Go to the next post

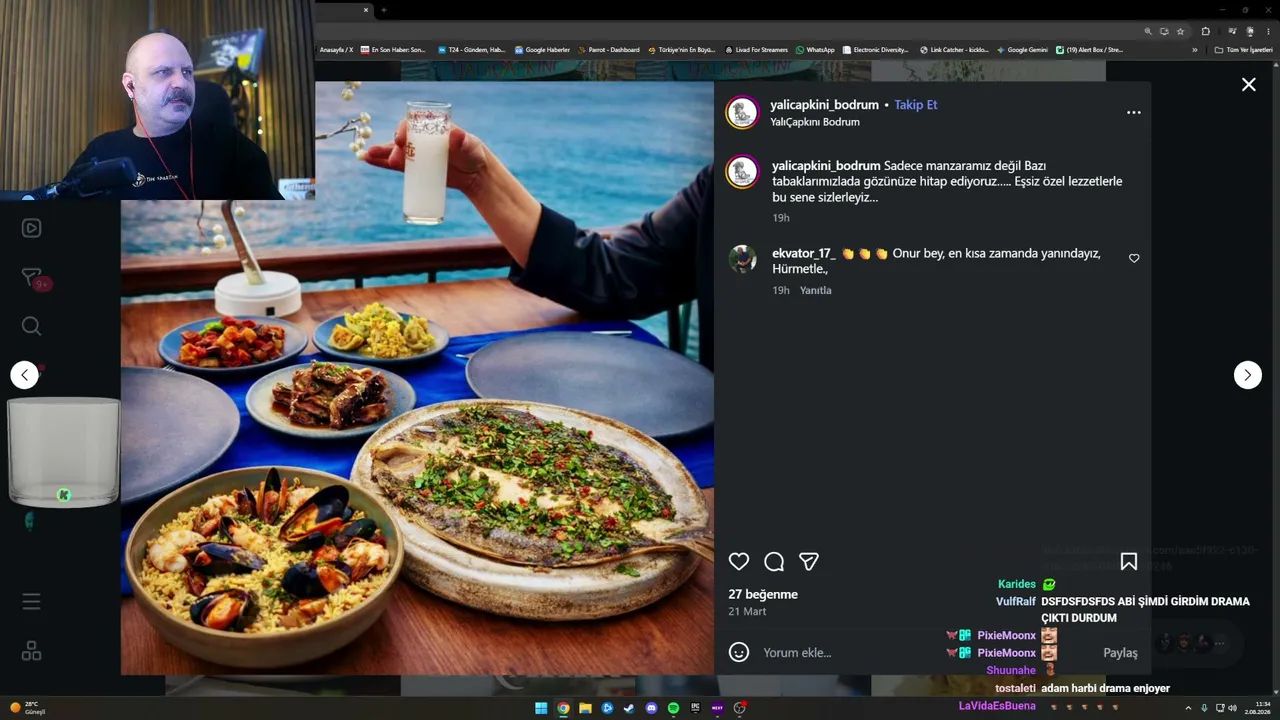[x=1247, y=375]
